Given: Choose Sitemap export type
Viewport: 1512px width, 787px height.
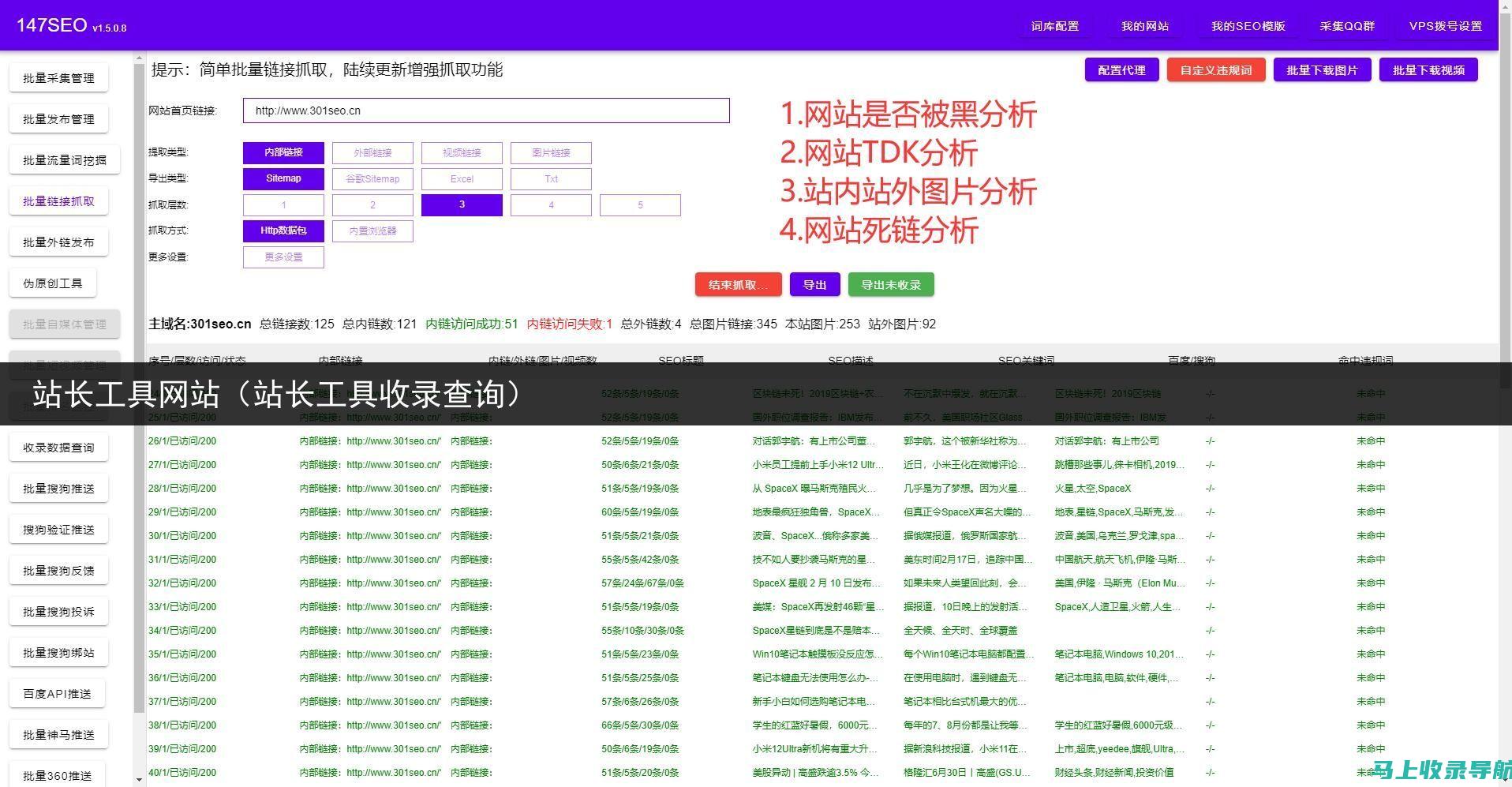Looking at the screenshot, I should tap(283, 178).
